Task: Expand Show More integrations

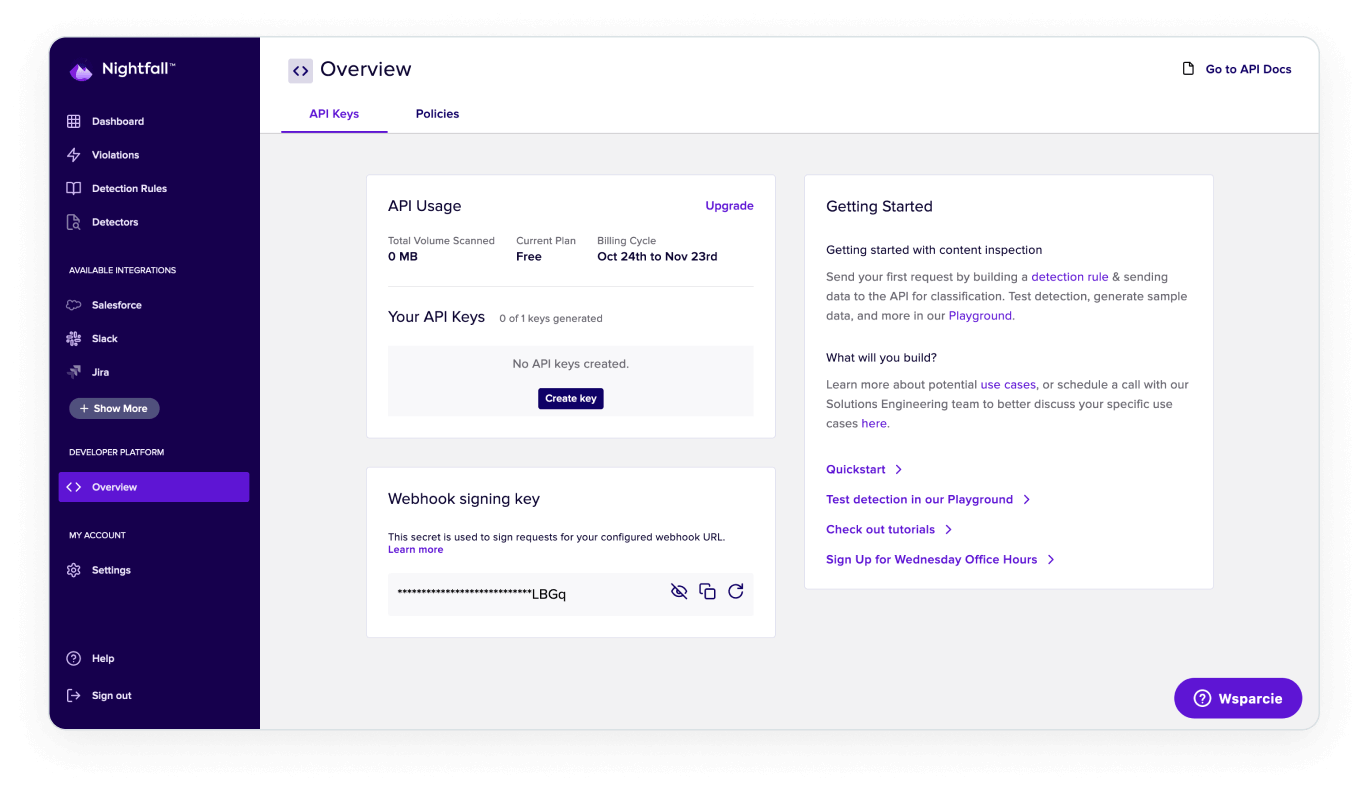Action: pyautogui.click(x=114, y=408)
